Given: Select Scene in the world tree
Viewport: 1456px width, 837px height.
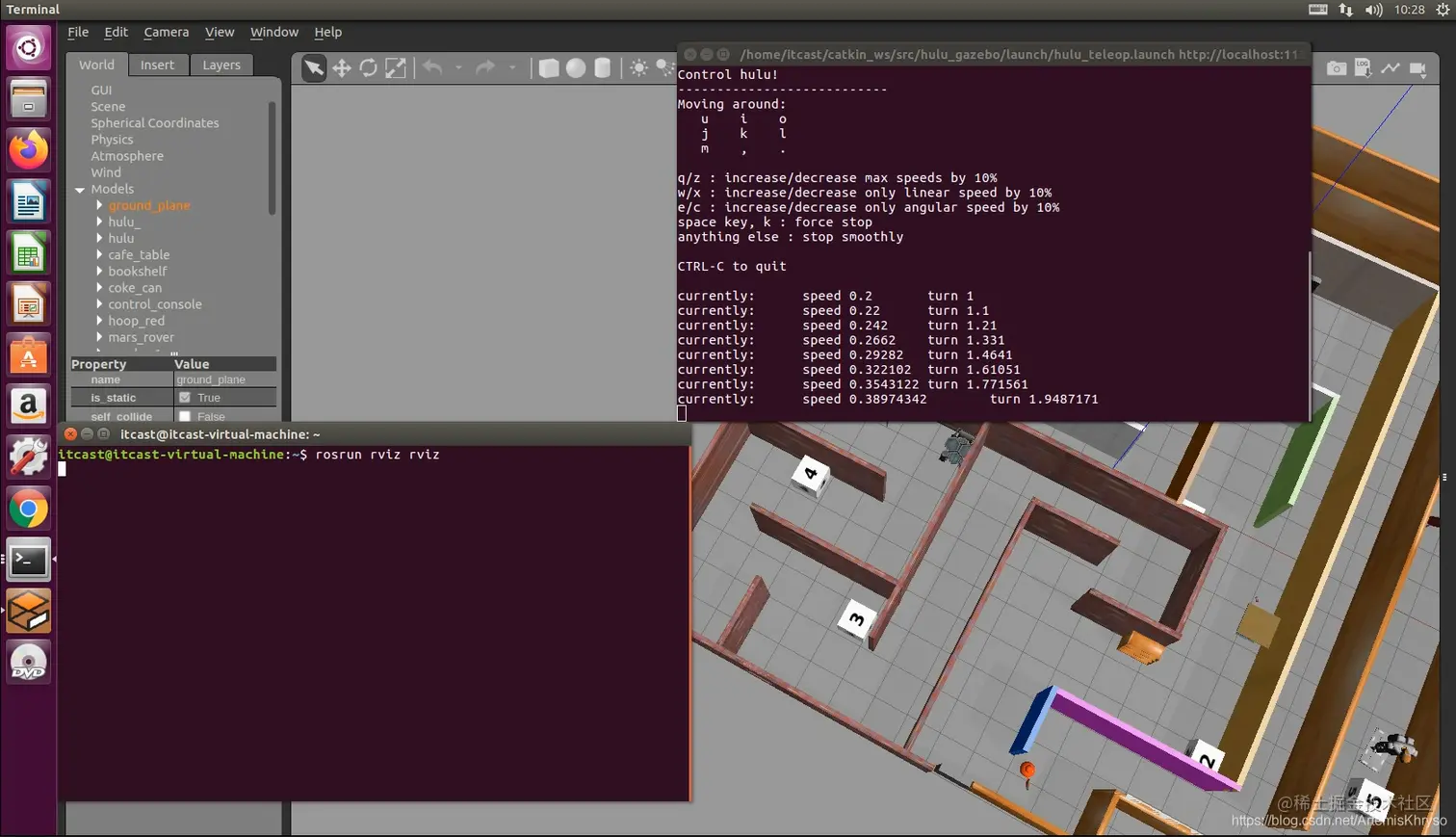Looking at the screenshot, I should click(x=108, y=107).
